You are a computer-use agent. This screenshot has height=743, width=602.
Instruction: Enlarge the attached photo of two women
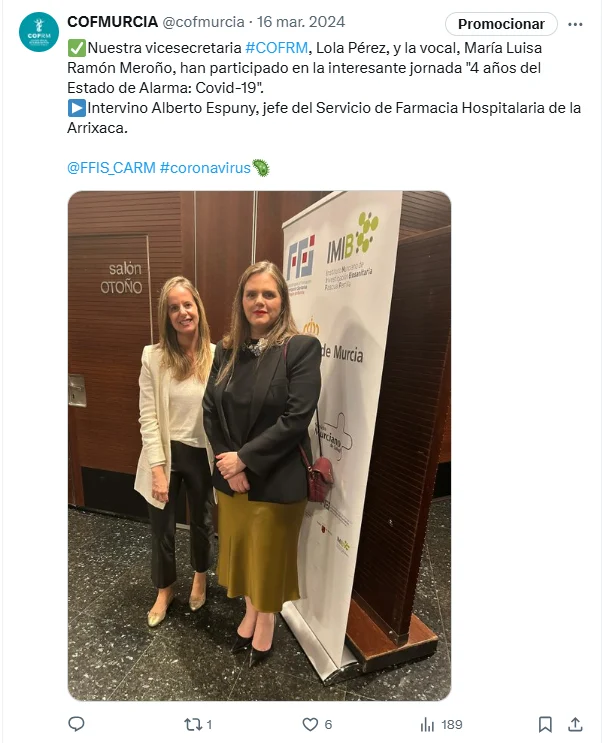coord(259,446)
